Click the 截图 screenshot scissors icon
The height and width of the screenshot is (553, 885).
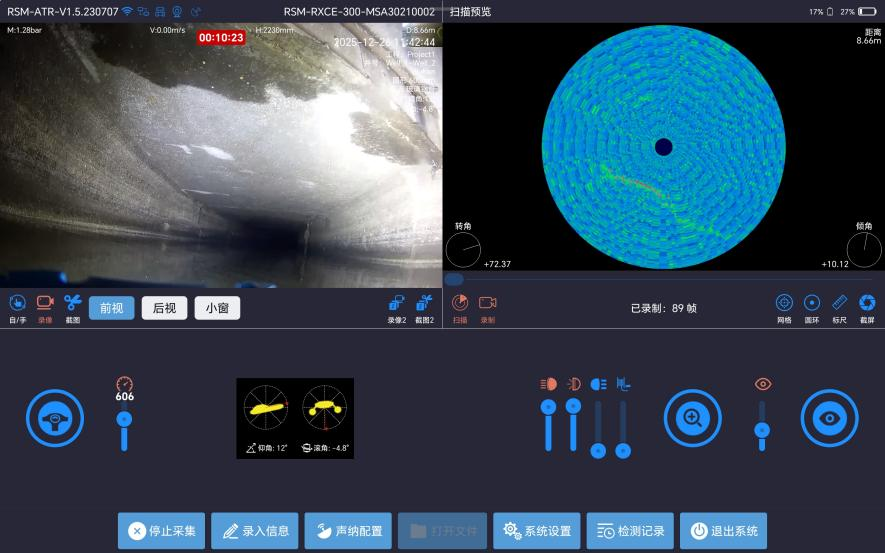coord(72,303)
